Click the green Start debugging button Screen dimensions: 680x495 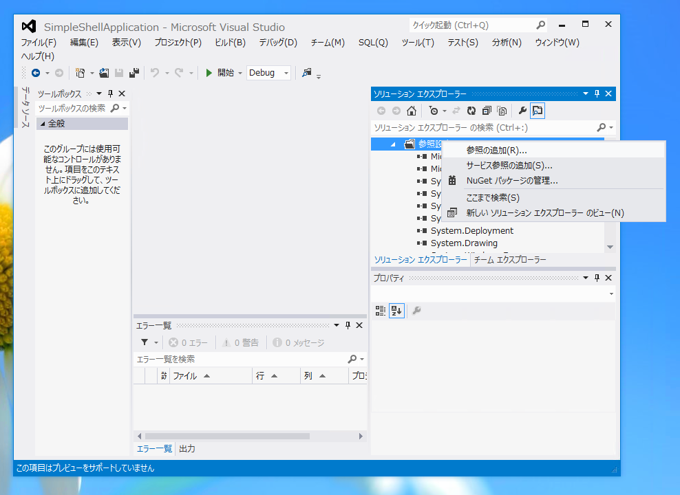(209, 73)
